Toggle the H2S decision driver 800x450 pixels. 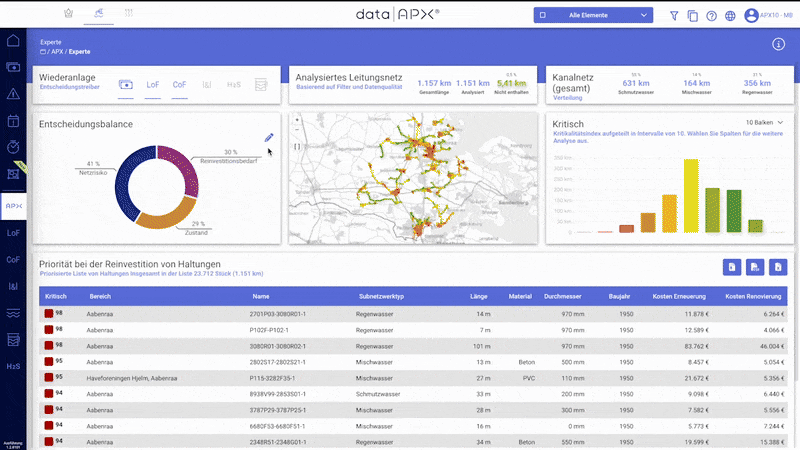tap(234, 85)
